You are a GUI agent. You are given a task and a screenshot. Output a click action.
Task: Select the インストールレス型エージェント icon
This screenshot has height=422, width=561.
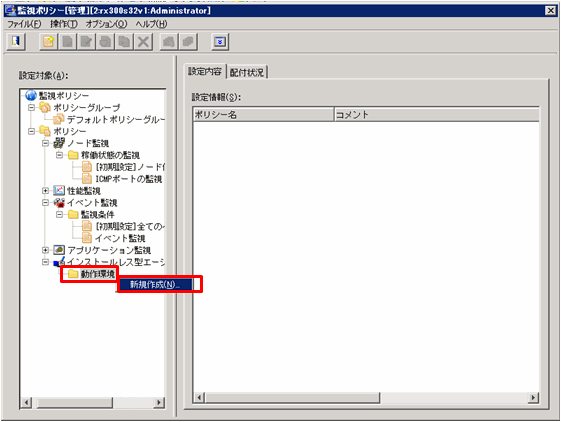click(59, 262)
